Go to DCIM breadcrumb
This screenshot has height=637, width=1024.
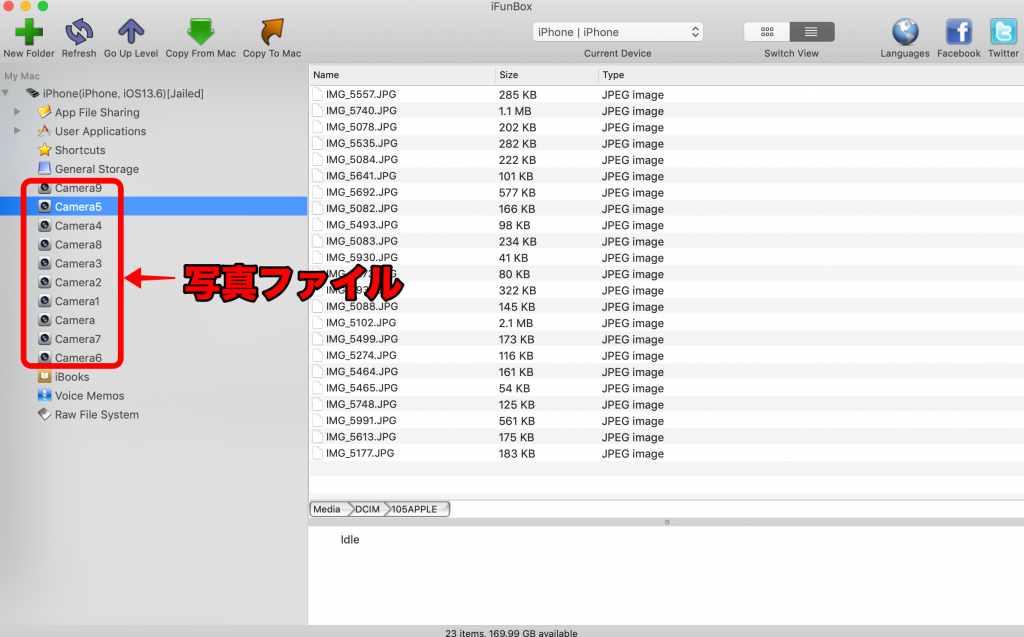(367, 509)
